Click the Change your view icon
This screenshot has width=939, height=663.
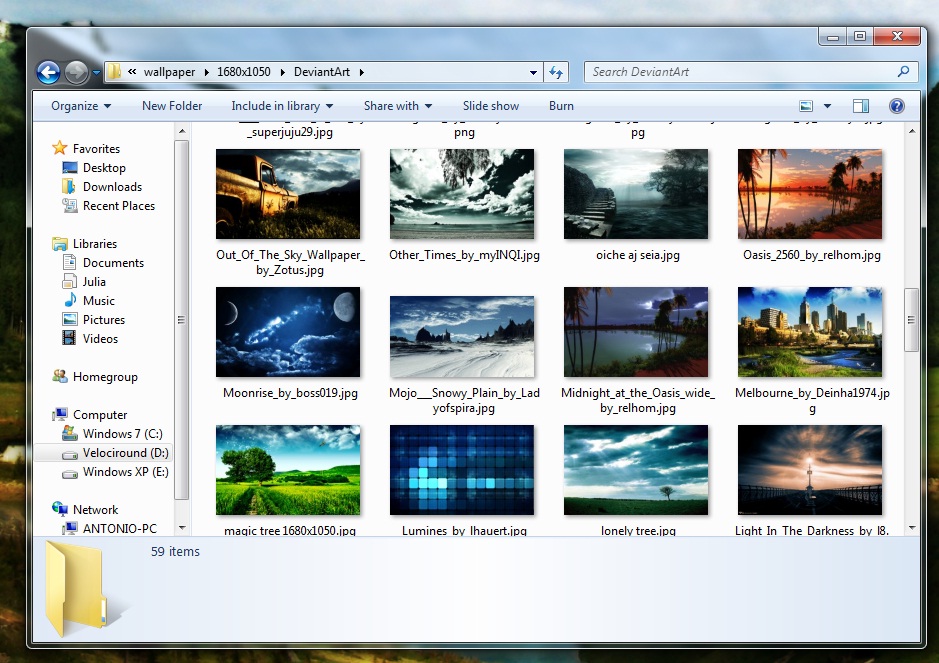tap(806, 106)
